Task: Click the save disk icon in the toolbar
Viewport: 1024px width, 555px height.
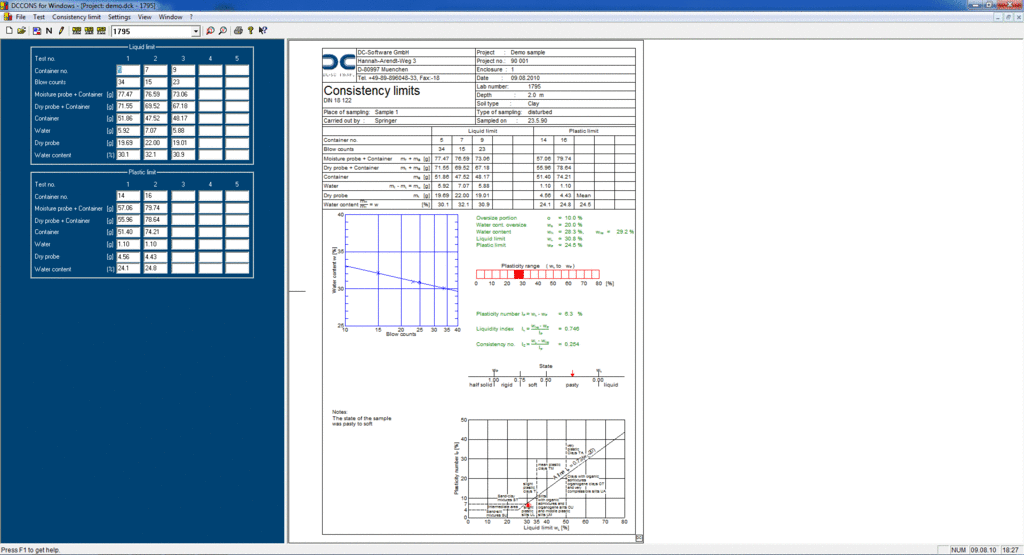Action: click(x=35, y=31)
